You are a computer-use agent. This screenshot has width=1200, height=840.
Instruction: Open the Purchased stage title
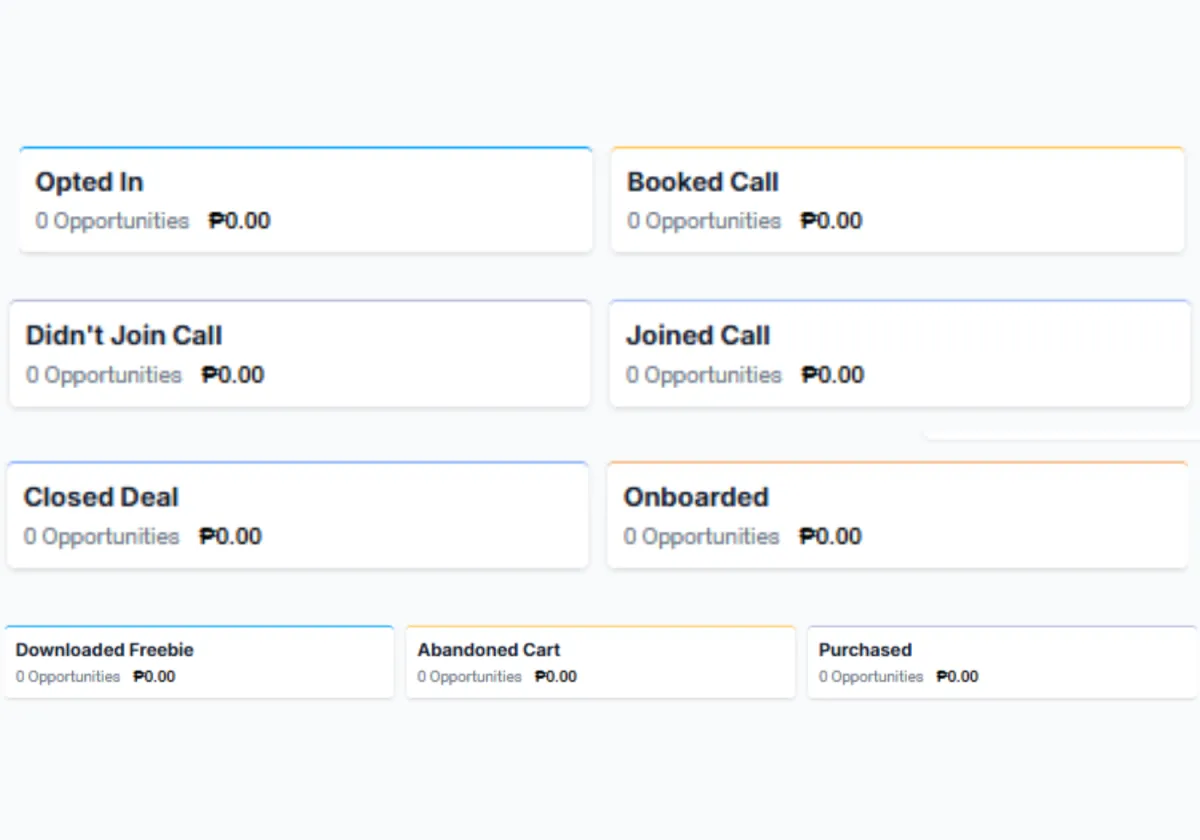click(865, 650)
